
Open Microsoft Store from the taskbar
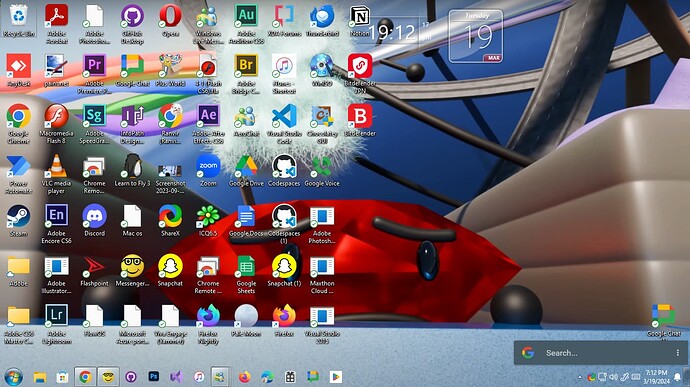62,377
